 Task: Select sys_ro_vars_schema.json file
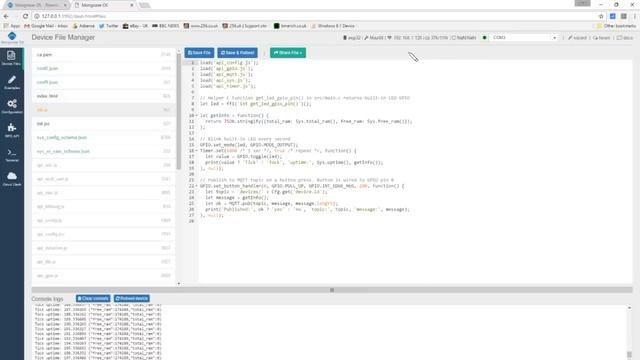coord(104,151)
